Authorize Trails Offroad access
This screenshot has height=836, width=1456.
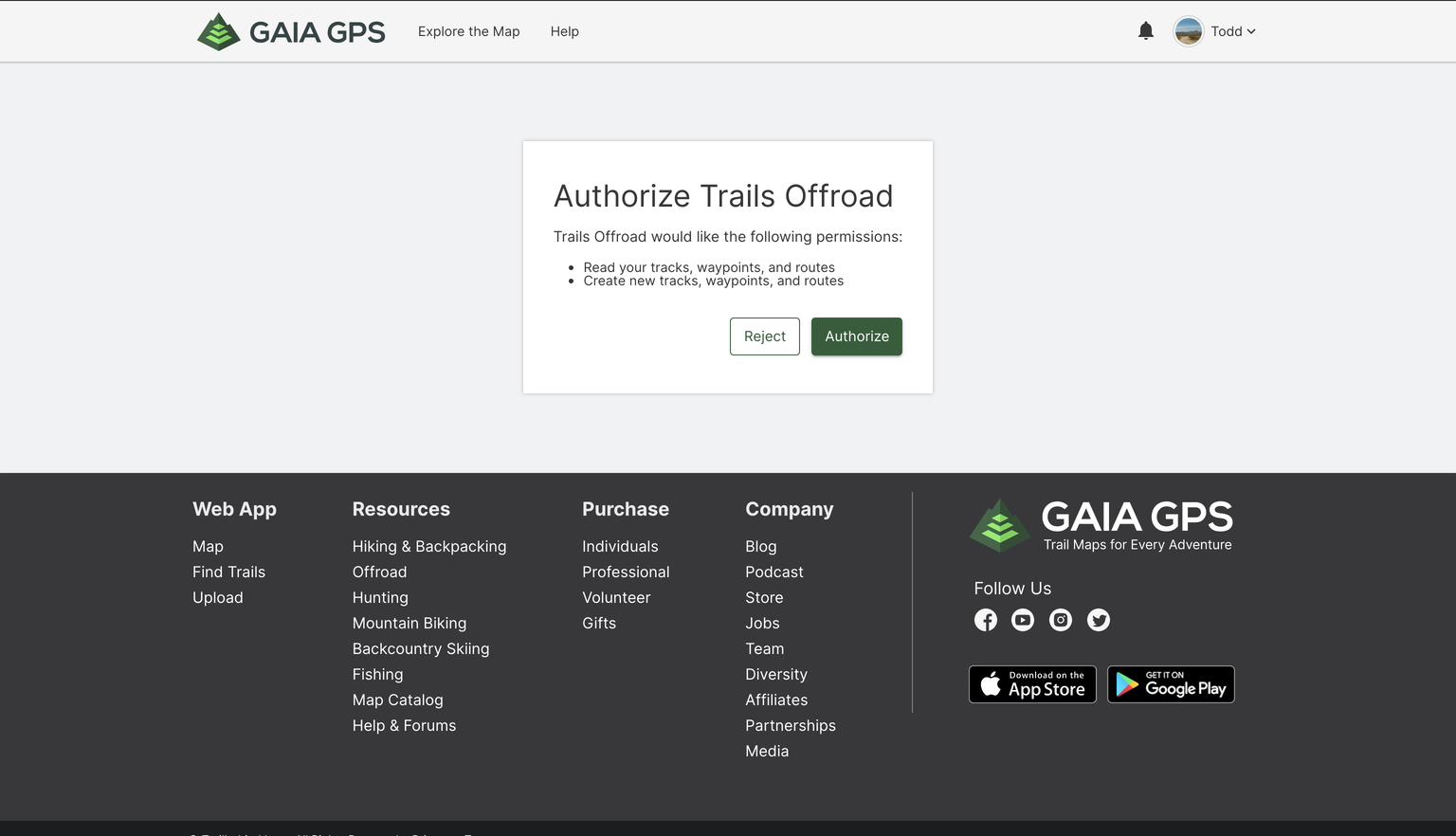coord(857,336)
